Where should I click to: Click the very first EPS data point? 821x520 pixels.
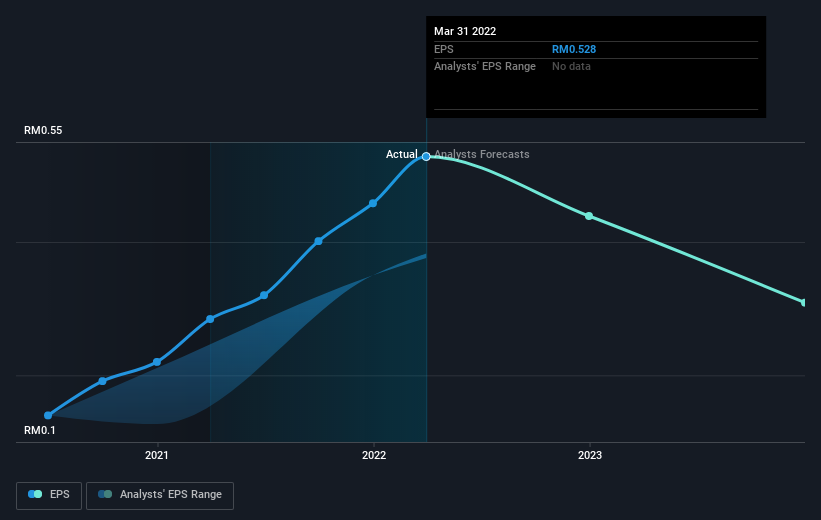click(48, 415)
